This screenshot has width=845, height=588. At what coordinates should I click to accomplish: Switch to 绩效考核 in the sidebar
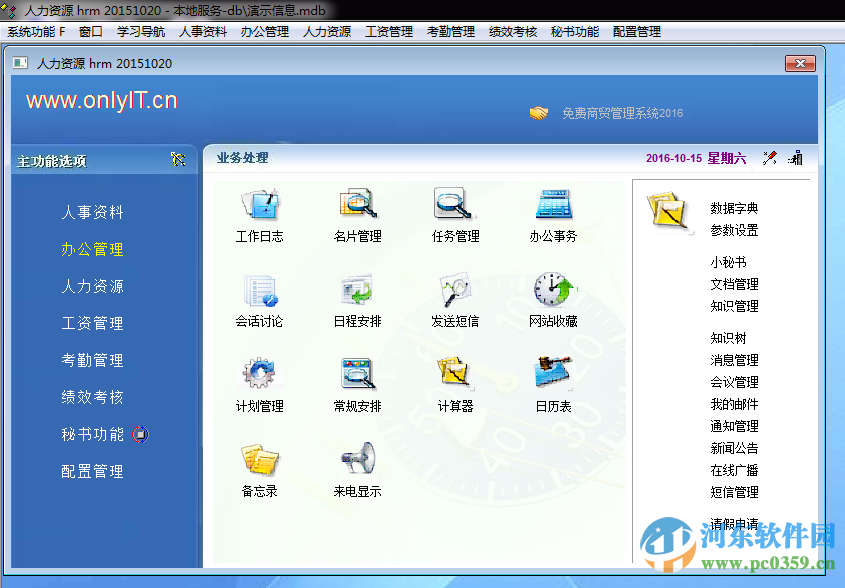(x=93, y=397)
